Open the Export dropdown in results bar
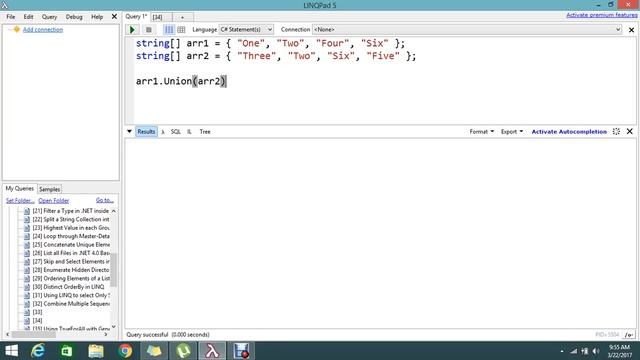This screenshot has height=360, width=640. pyautogui.click(x=512, y=131)
